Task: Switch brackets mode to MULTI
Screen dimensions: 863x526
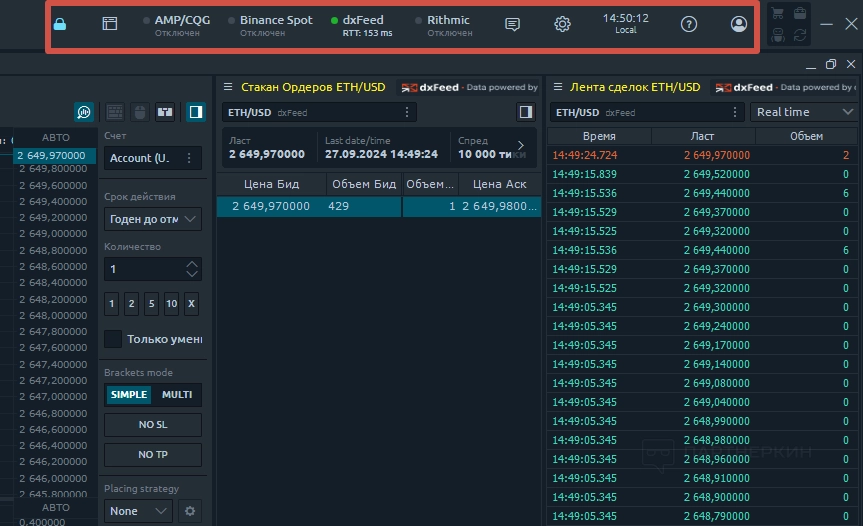Action: [177, 395]
